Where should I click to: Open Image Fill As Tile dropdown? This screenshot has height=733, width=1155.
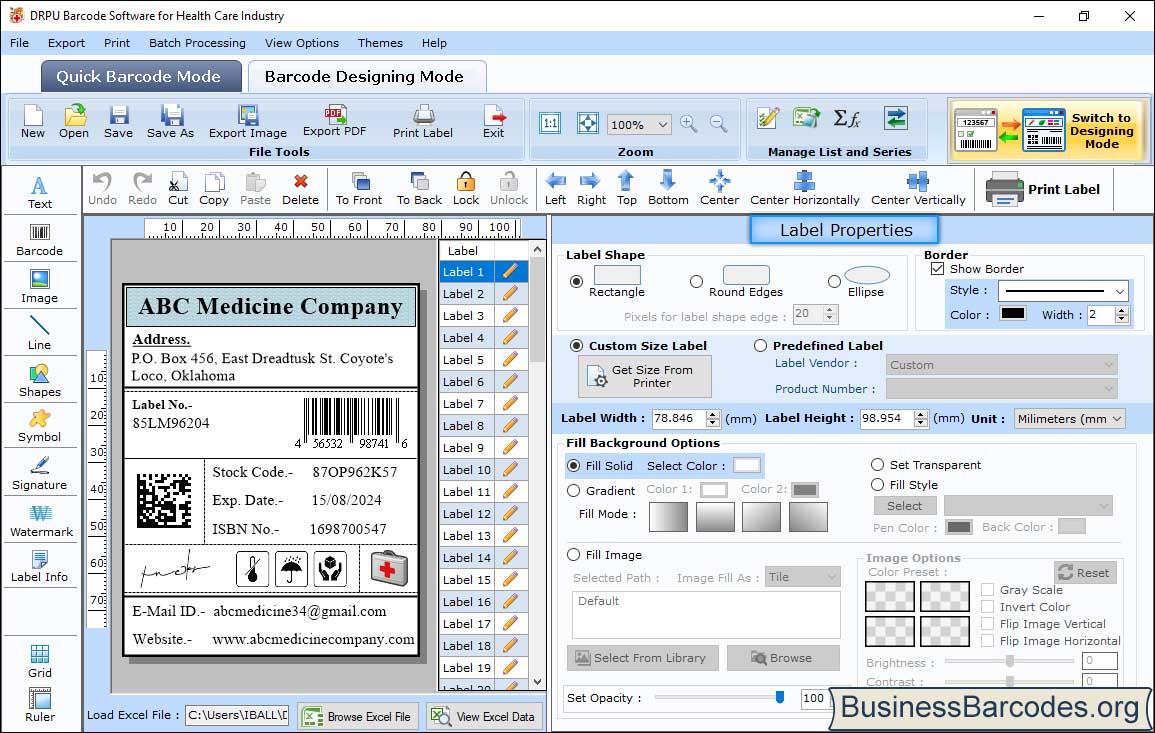803,577
